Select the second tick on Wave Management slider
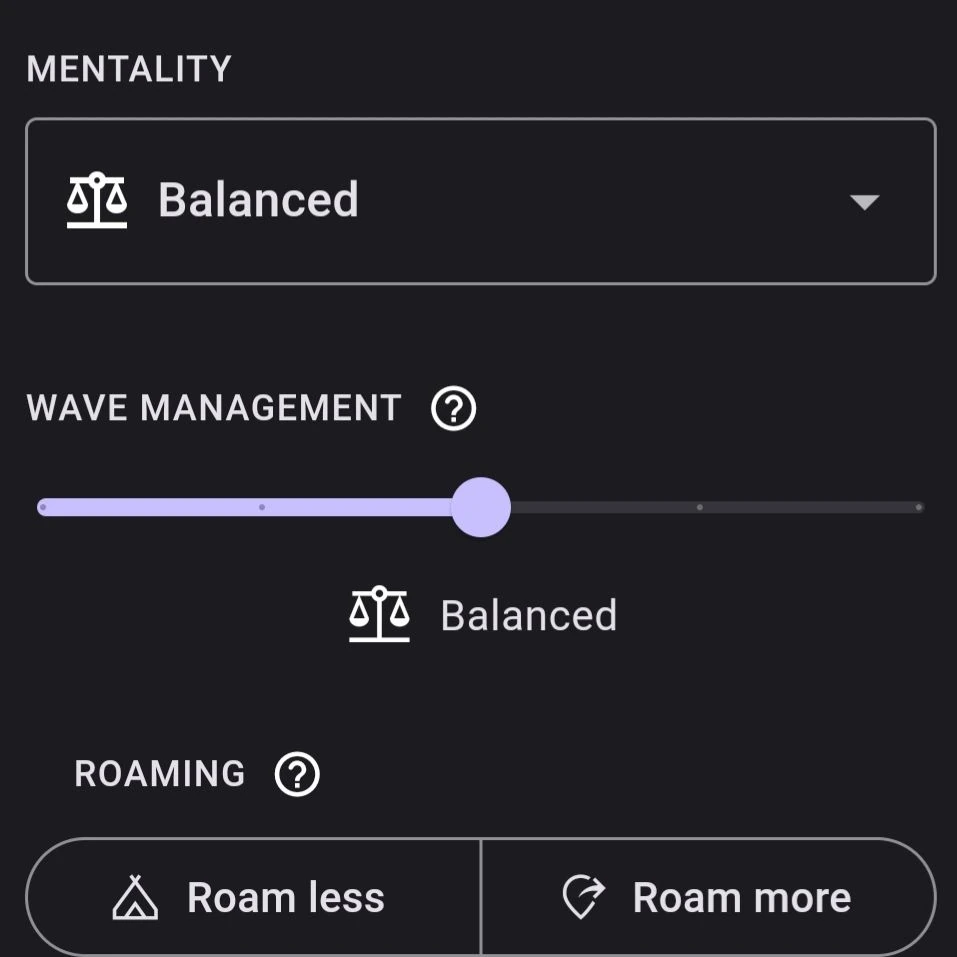Image resolution: width=957 pixels, height=957 pixels. click(x=262, y=507)
